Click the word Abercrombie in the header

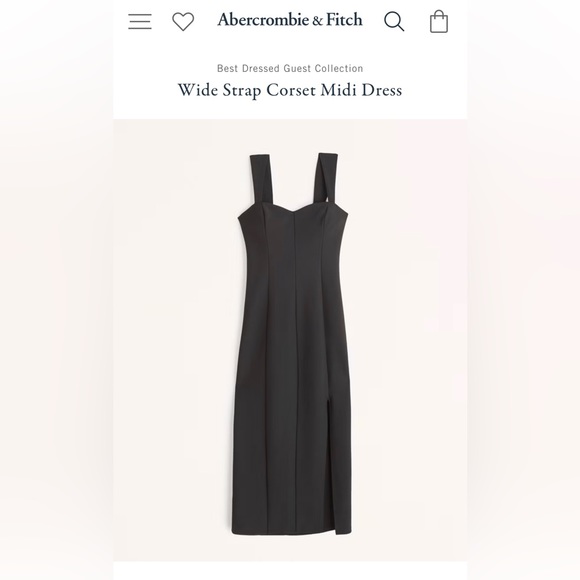click(x=263, y=20)
